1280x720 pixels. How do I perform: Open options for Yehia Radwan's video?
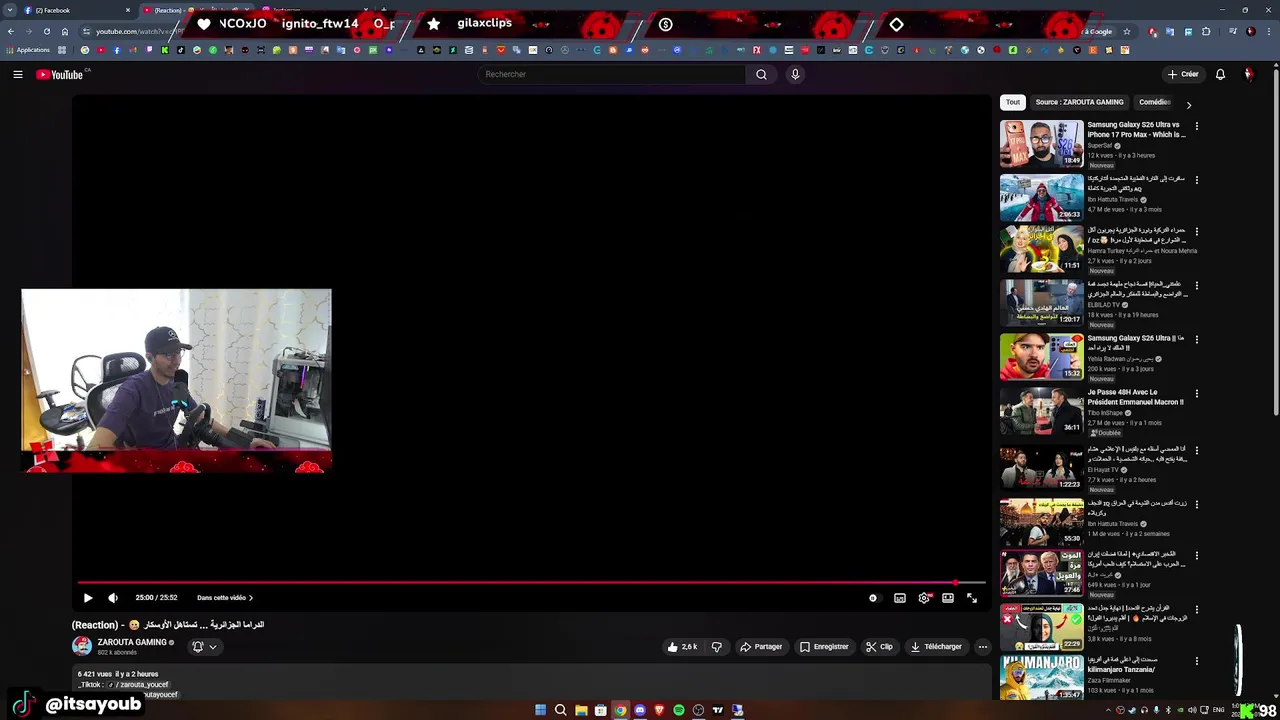pyautogui.click(x=1196, y=340)
